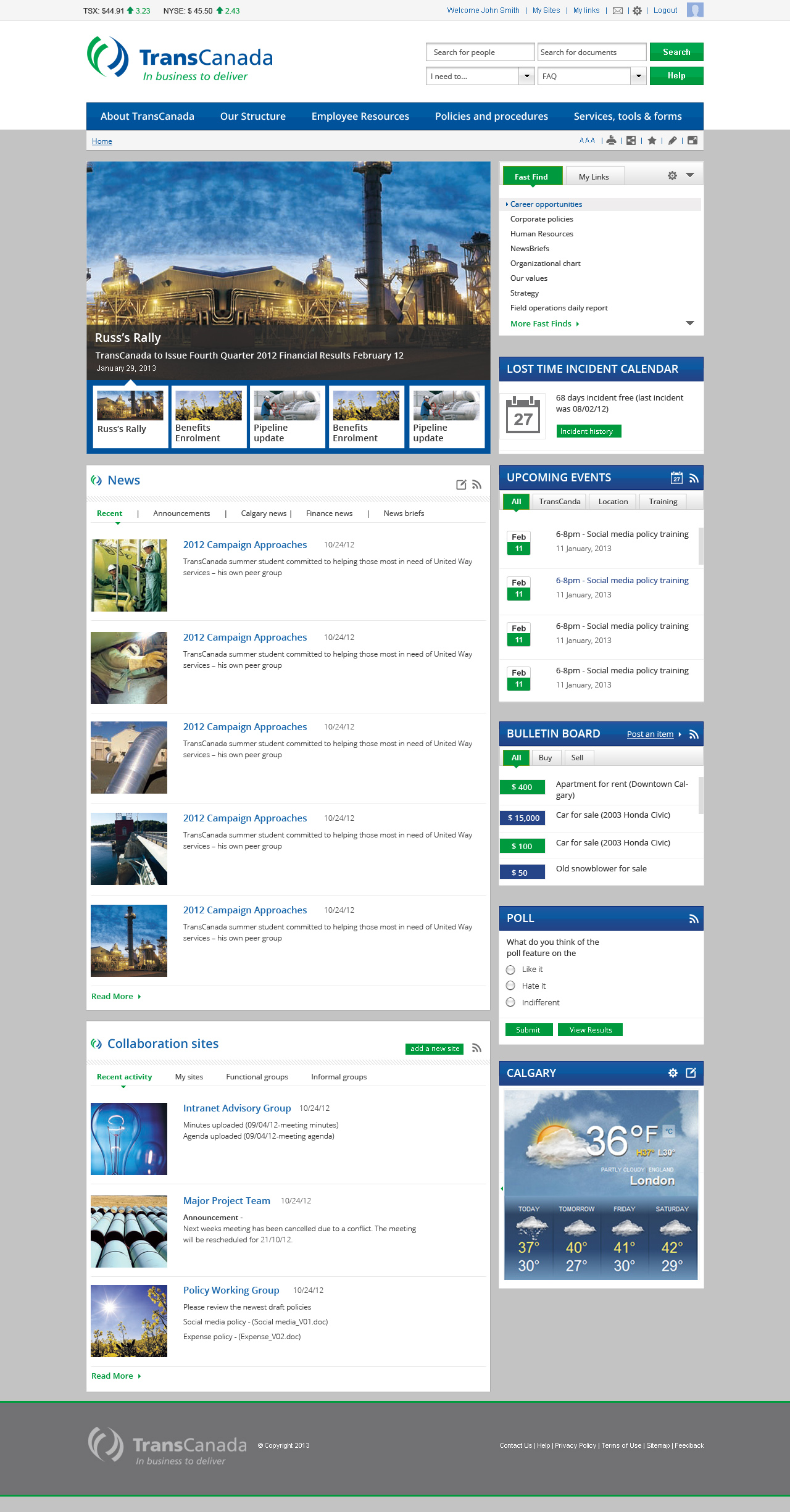The width and height of the screenshot is (790, 1512).
Task: Click the printer icon in breadcrumb bar
Action: click(611, 140)
